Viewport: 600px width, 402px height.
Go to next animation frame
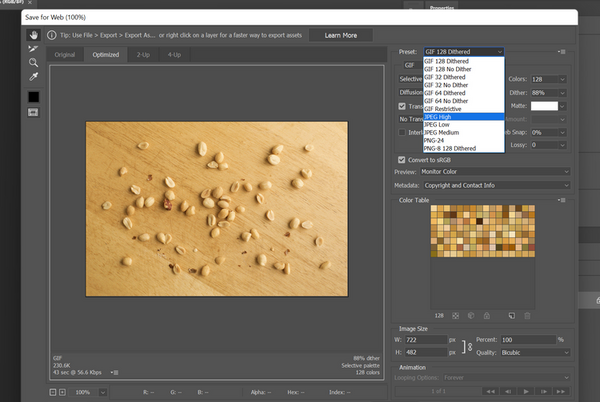coord(544,391)
